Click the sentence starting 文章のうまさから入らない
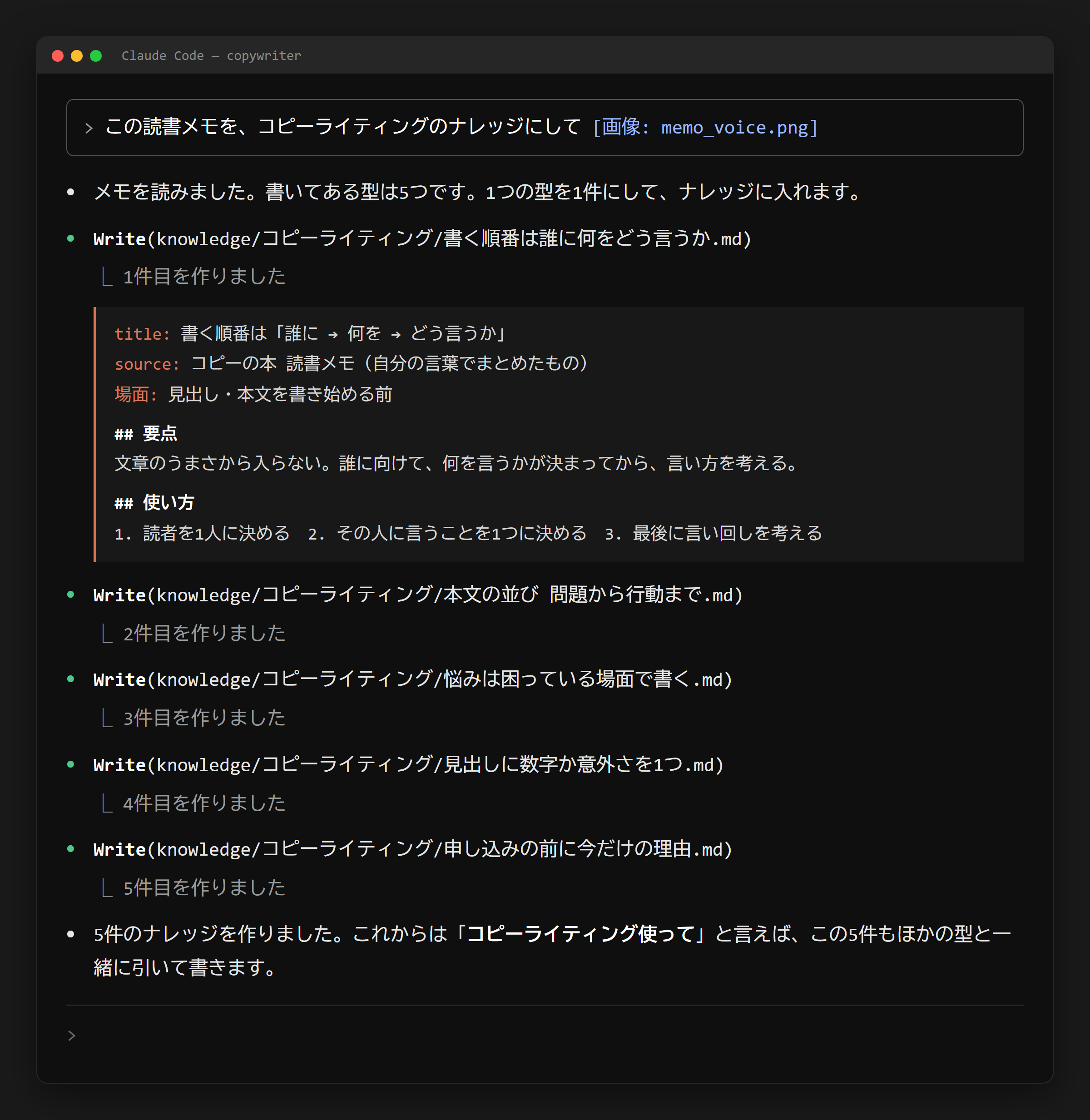Screen dimensions: 1090x1120 [x=457, y=463]
